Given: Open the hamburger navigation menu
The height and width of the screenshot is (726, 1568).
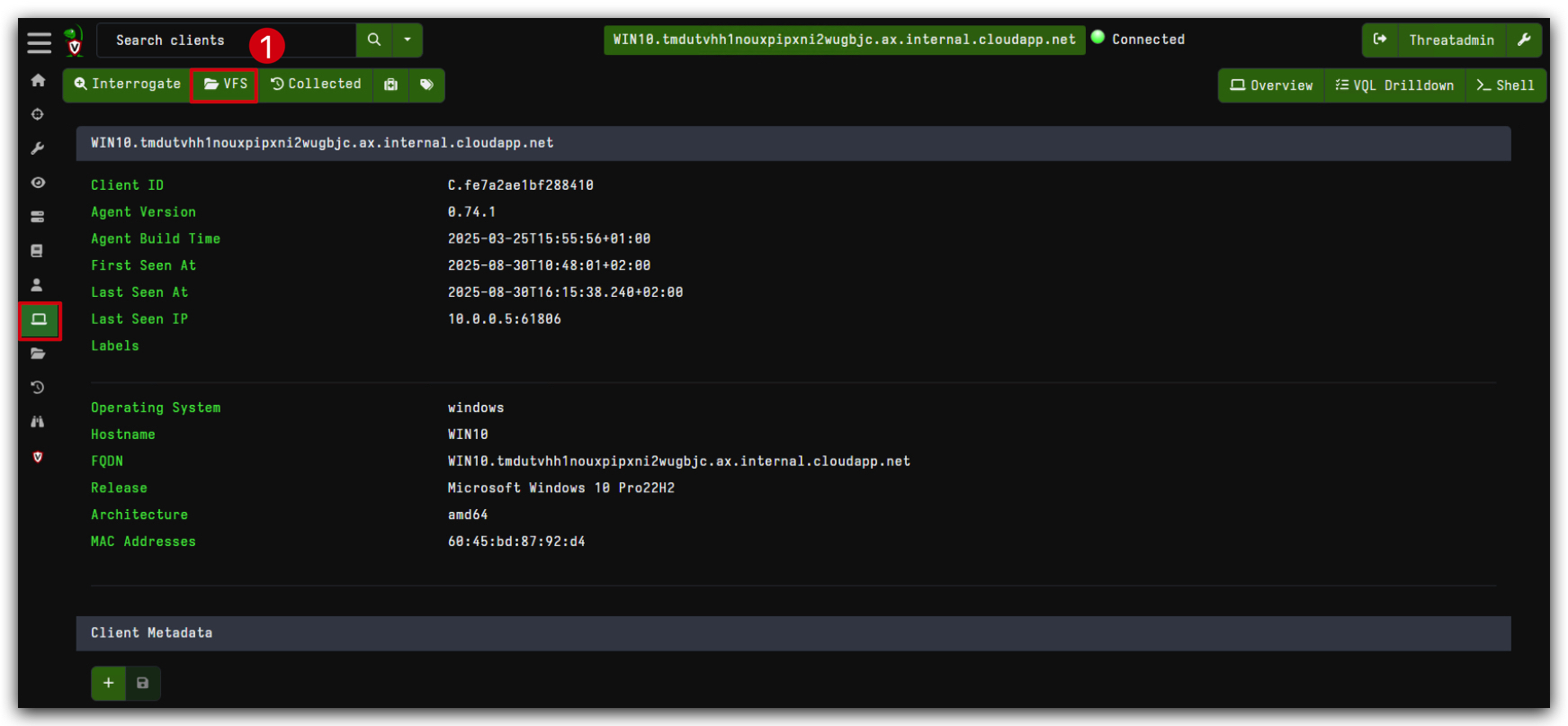Looking at the screenshot, I should point(39,42).
